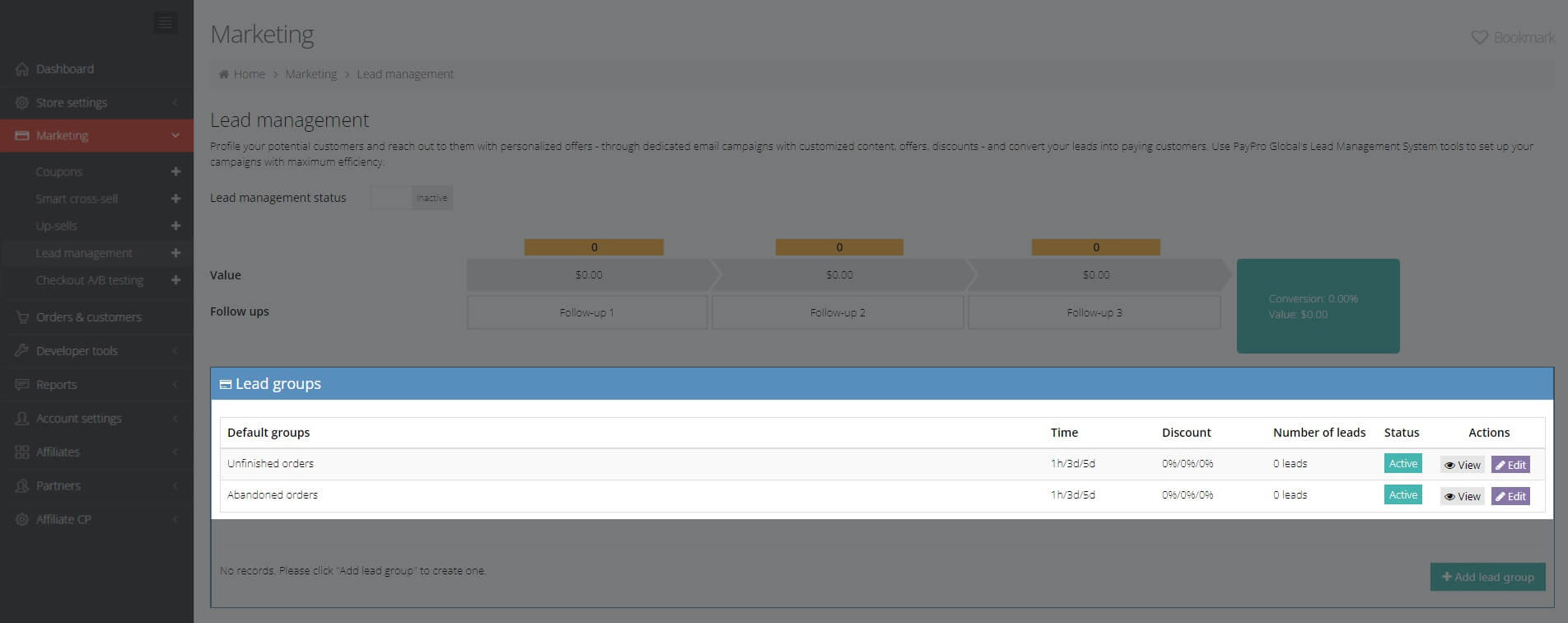Toggle the Lead management status switch
The height and width of the screenshot is (623, 1568).
click(x=411, y=198)
